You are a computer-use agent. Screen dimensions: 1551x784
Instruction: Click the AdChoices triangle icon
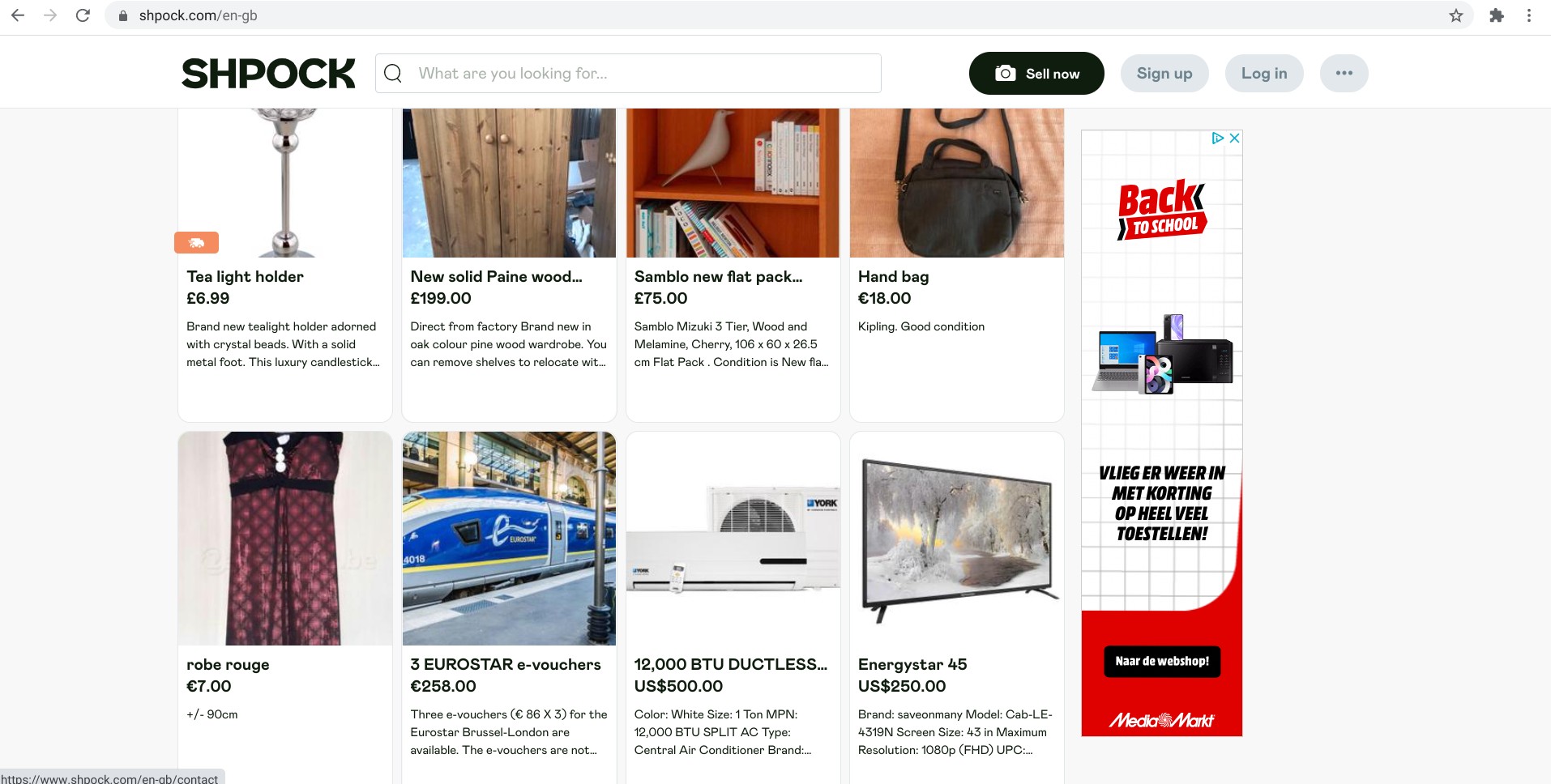1217,138
